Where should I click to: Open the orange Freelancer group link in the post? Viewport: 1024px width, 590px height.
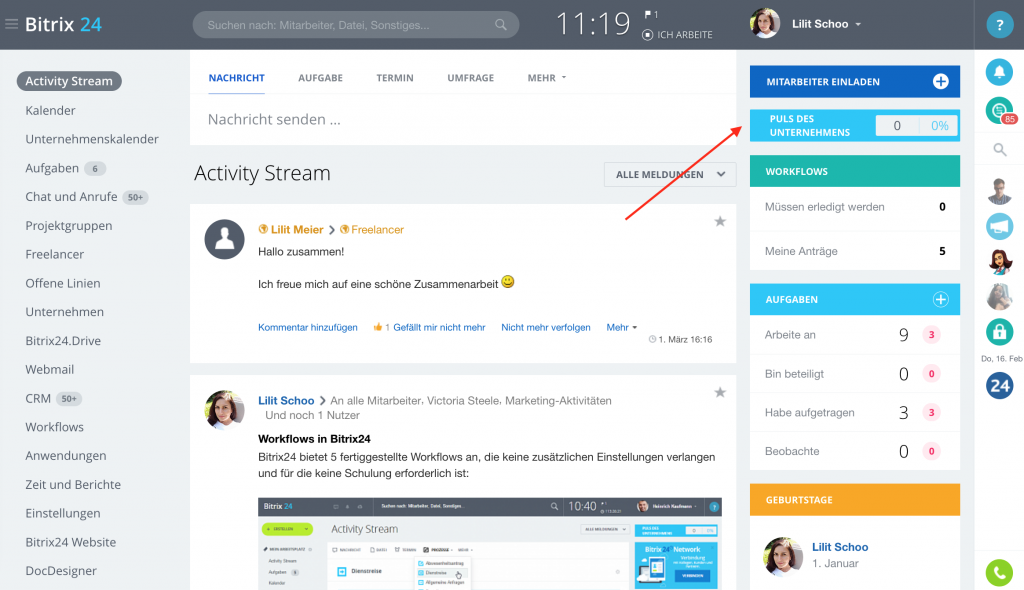(377, 229)
